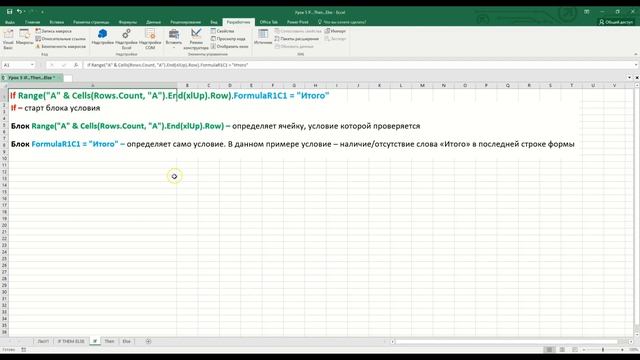Open the Review (Рецензирование) ribbon tab

[186, 22]
